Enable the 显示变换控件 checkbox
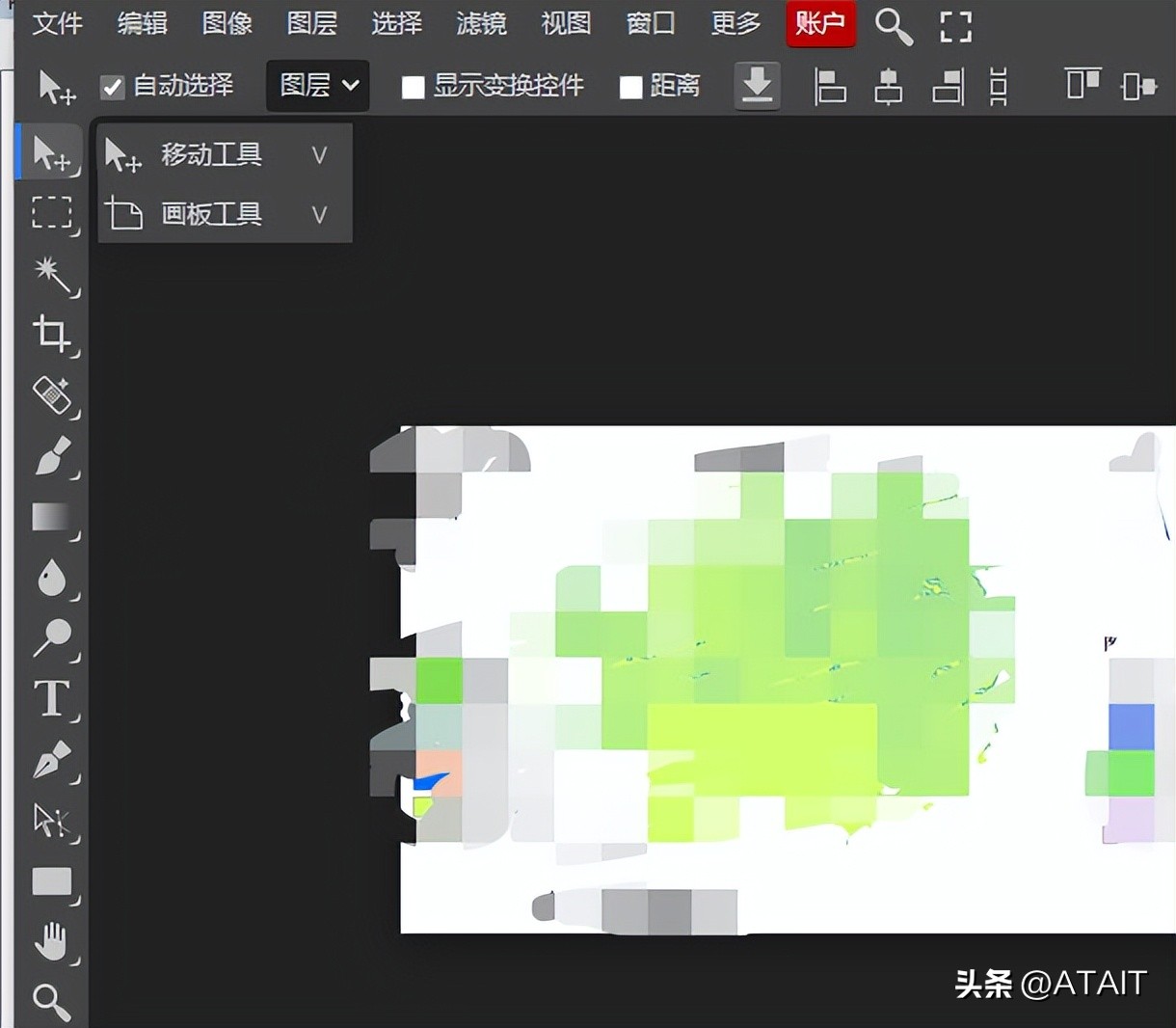The height and width of the screenshot is (1028, 1176). tap(414, 86)
